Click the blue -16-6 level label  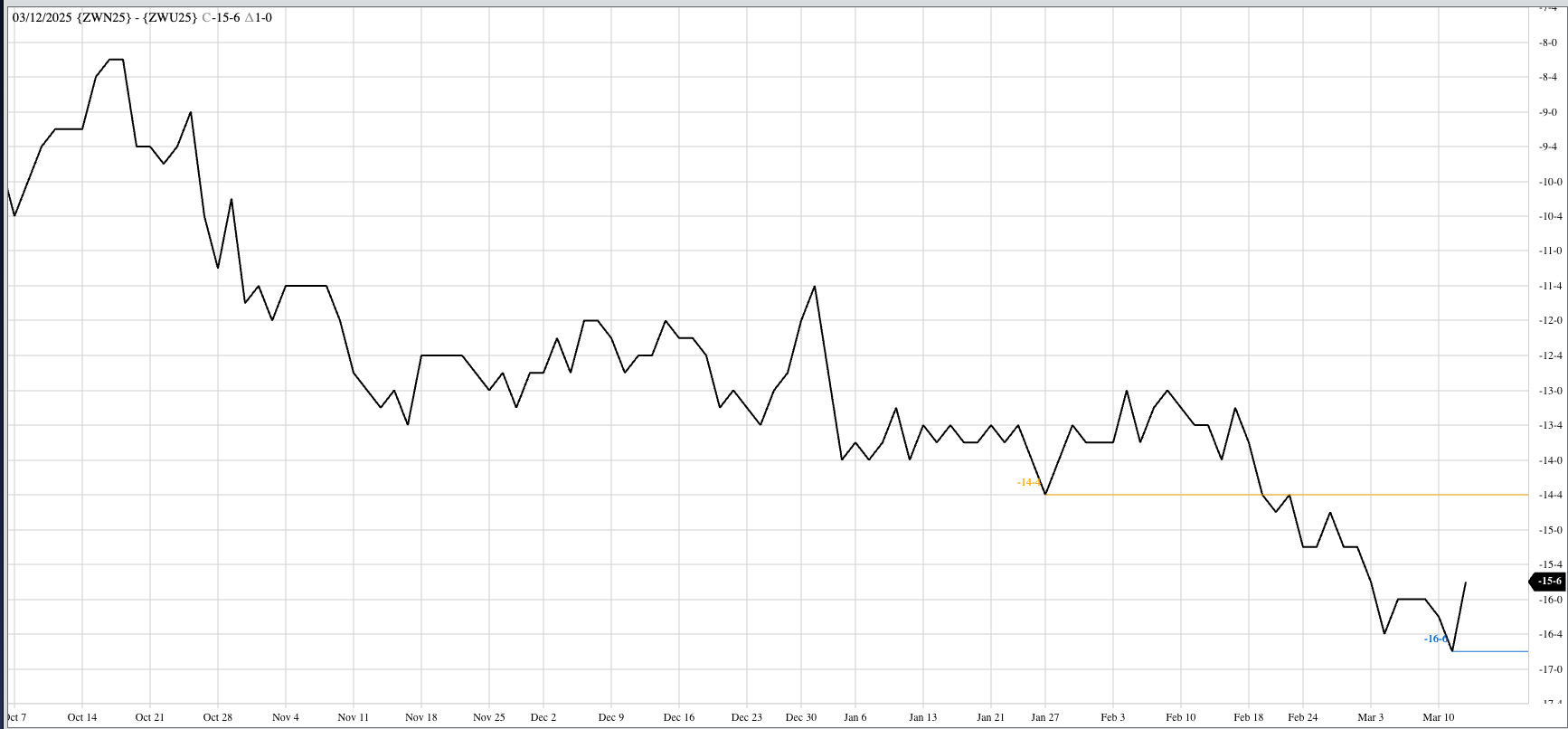1435,639
